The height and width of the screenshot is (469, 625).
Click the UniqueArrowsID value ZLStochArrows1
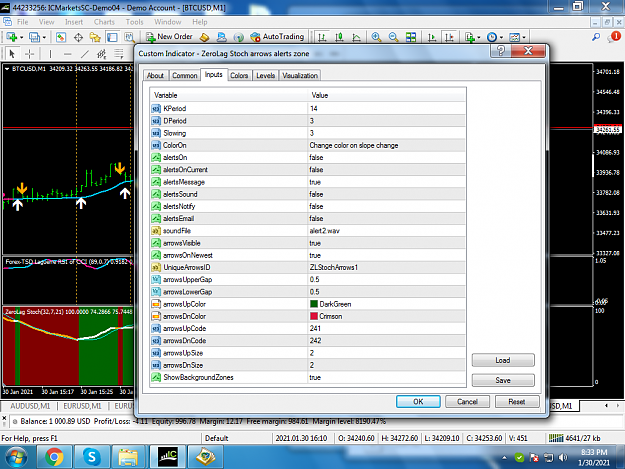pyautogui.click(x=334, y=267)
